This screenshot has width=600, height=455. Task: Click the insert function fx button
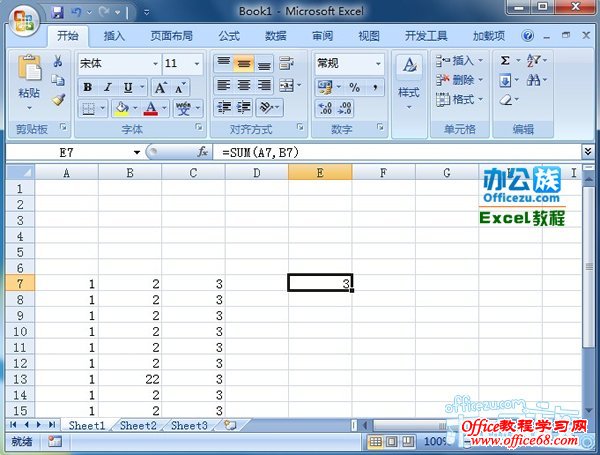[202, 152]
